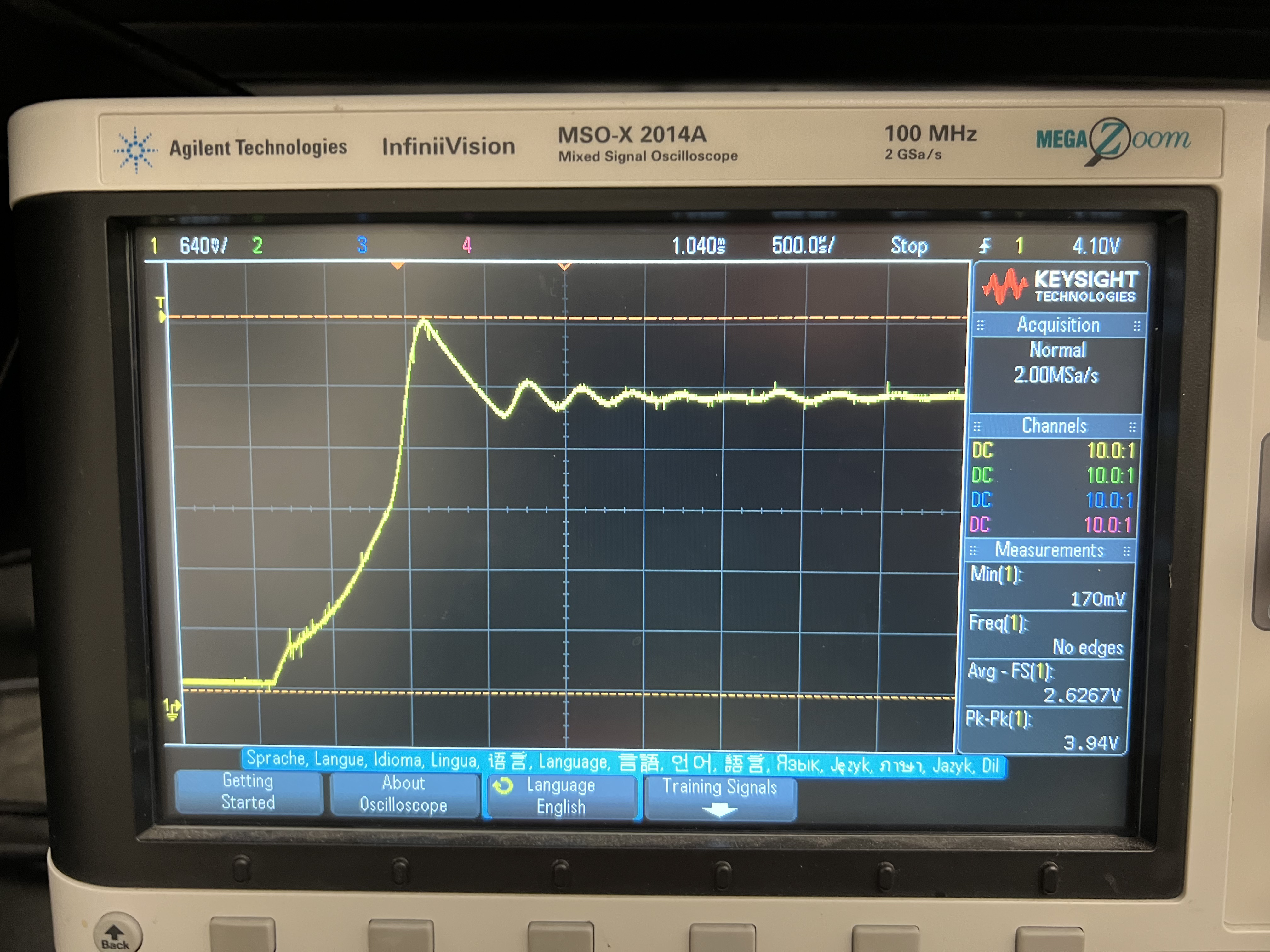Viewport: 1270px width, 952px height.
Task: Click the channel 1 ground reference marker
Action: point(172,709)
